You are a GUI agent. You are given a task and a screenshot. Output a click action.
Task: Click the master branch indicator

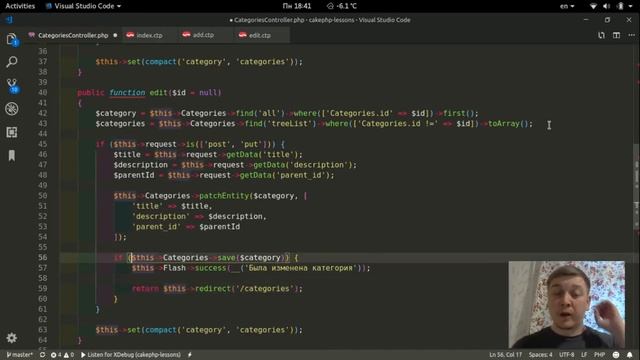(x=19, y=355)
